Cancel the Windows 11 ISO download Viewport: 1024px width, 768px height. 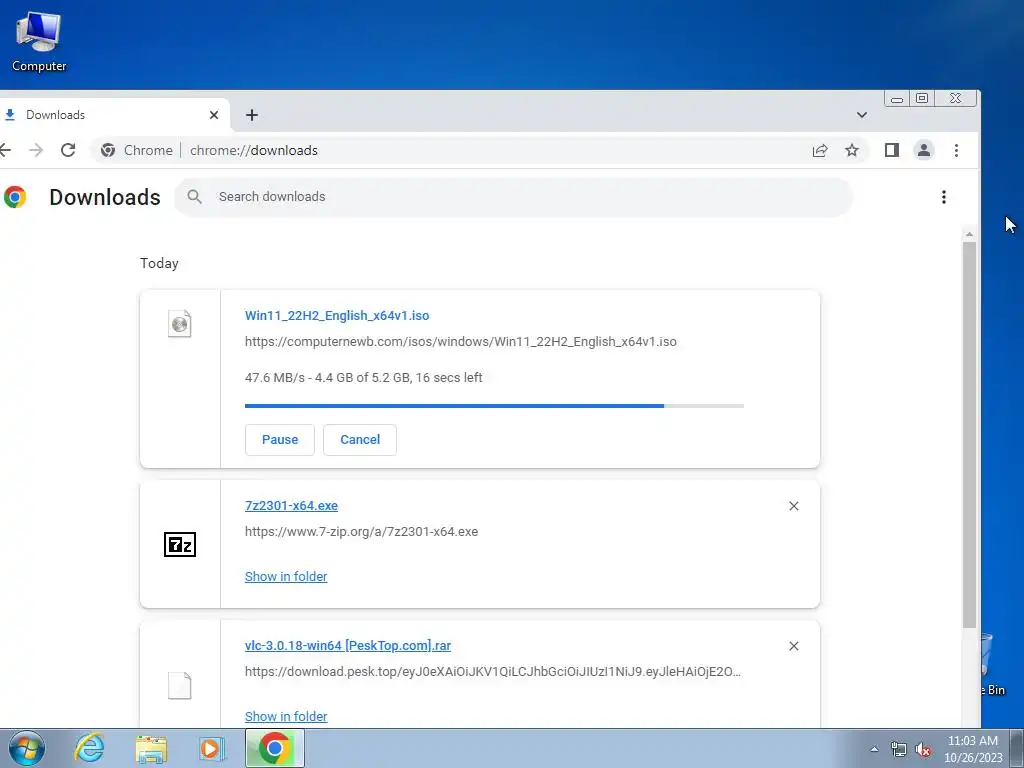[x=360, y=440]
